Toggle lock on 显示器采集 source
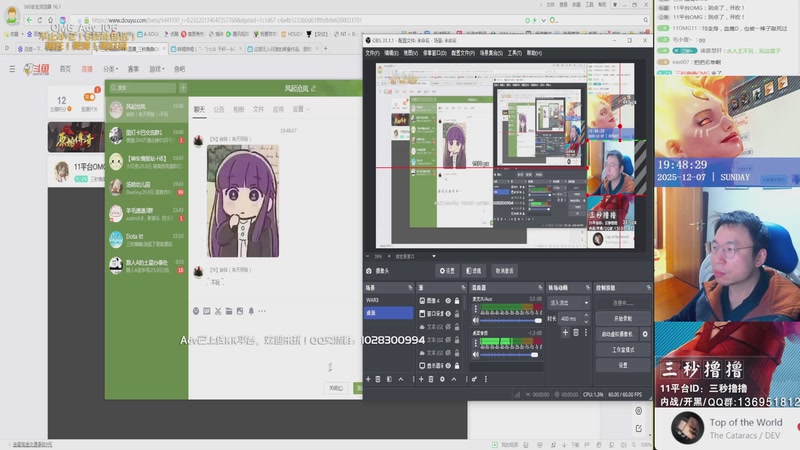This screenshot has width=800, height=450. coord(457,366)
